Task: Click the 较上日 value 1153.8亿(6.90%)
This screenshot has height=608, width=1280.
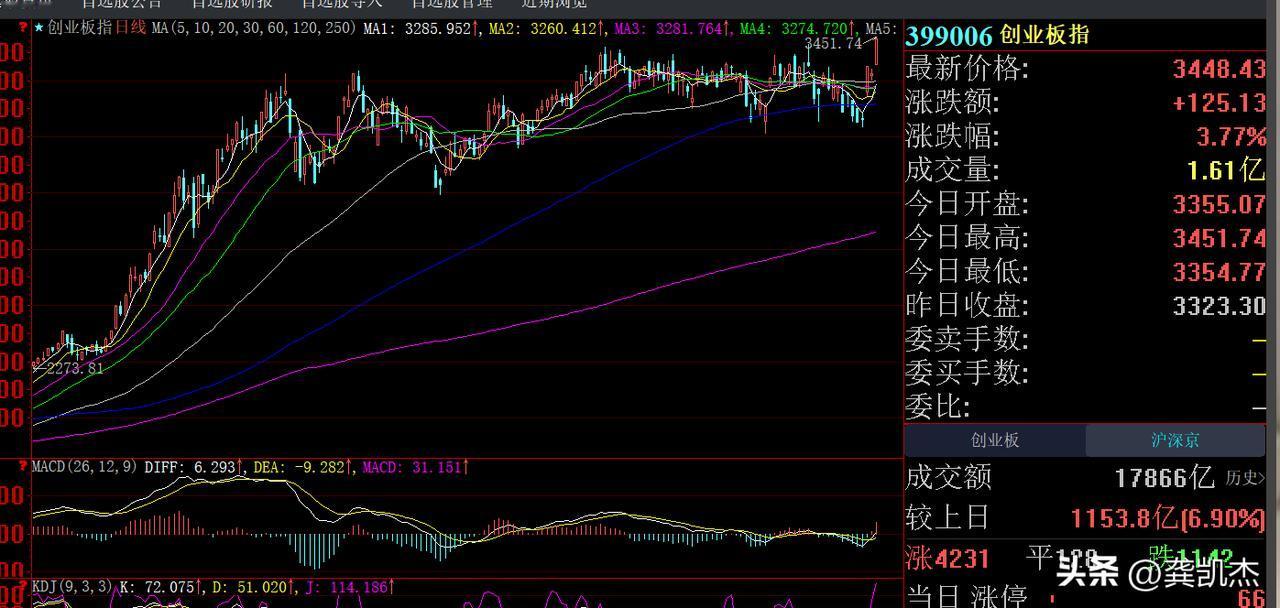Action: click(x=1168, y=518)
